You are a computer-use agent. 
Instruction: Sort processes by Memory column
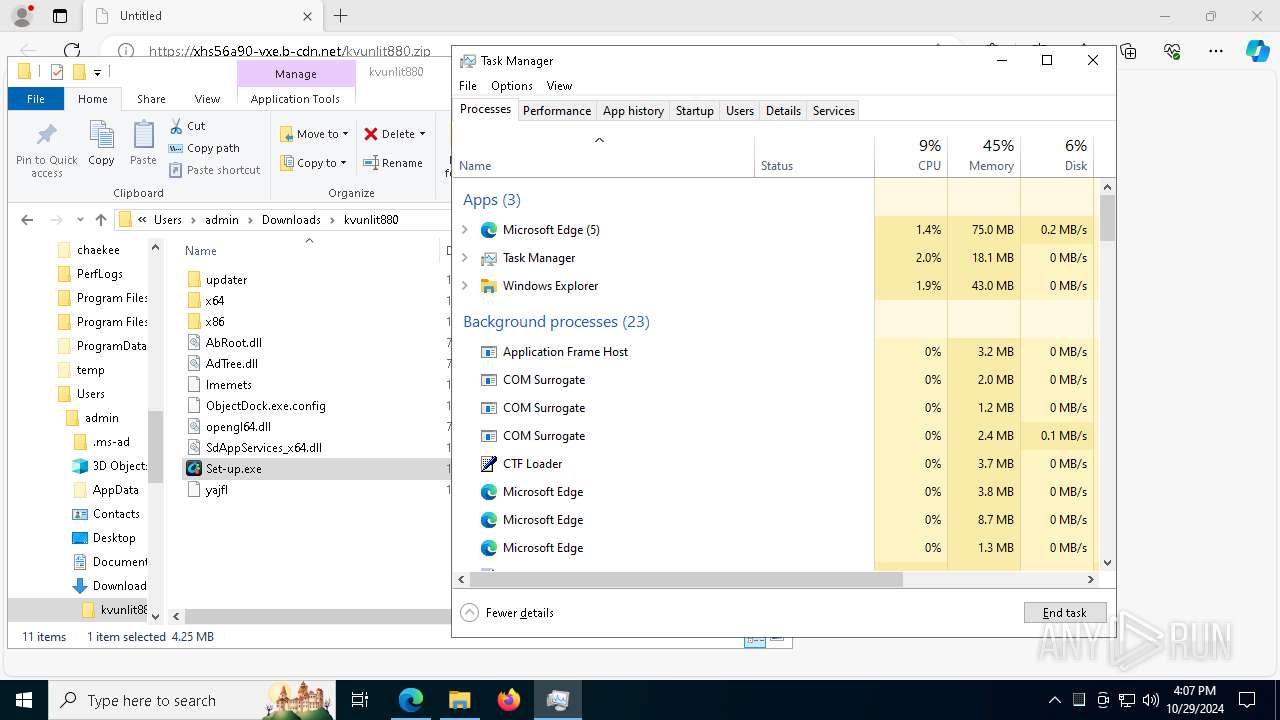pos(984,156)
